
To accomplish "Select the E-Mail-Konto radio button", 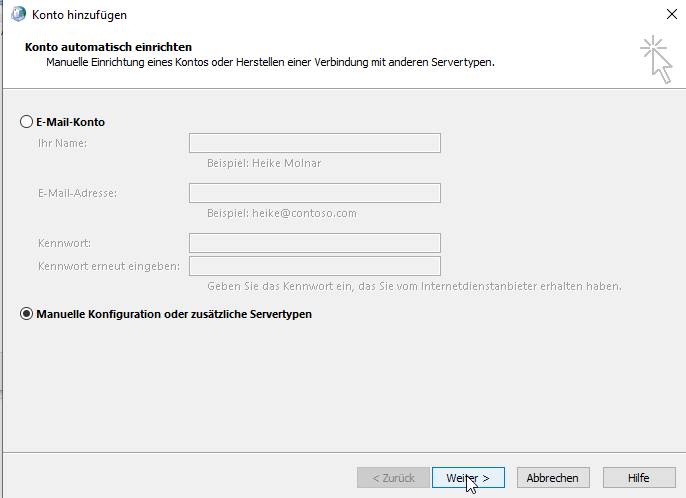I will pyautogui.click(x=27, y=122).
